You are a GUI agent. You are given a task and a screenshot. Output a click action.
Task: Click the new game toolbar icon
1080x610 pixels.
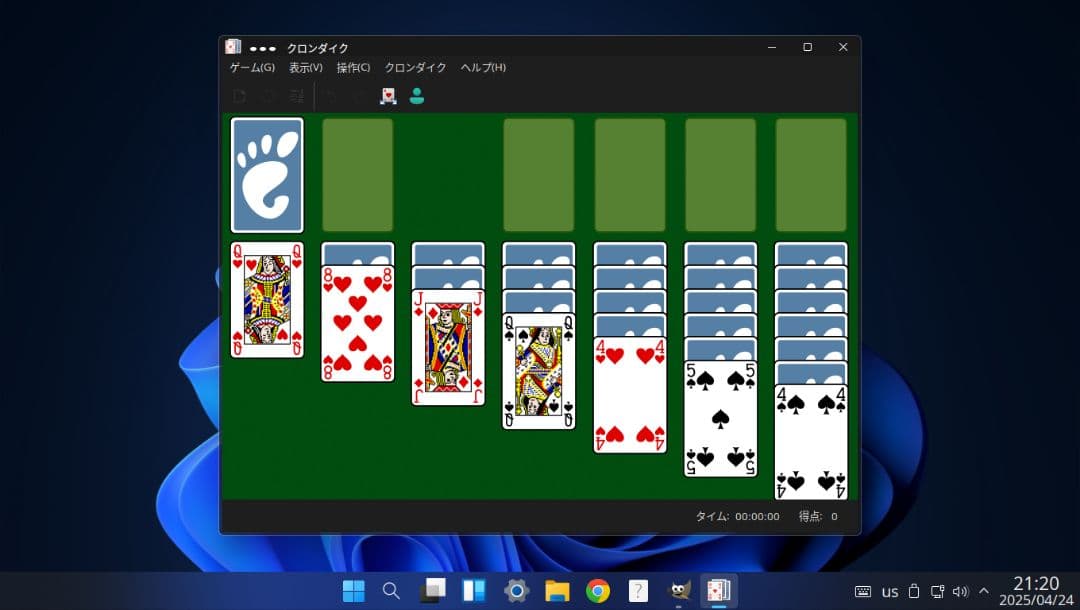240,95
